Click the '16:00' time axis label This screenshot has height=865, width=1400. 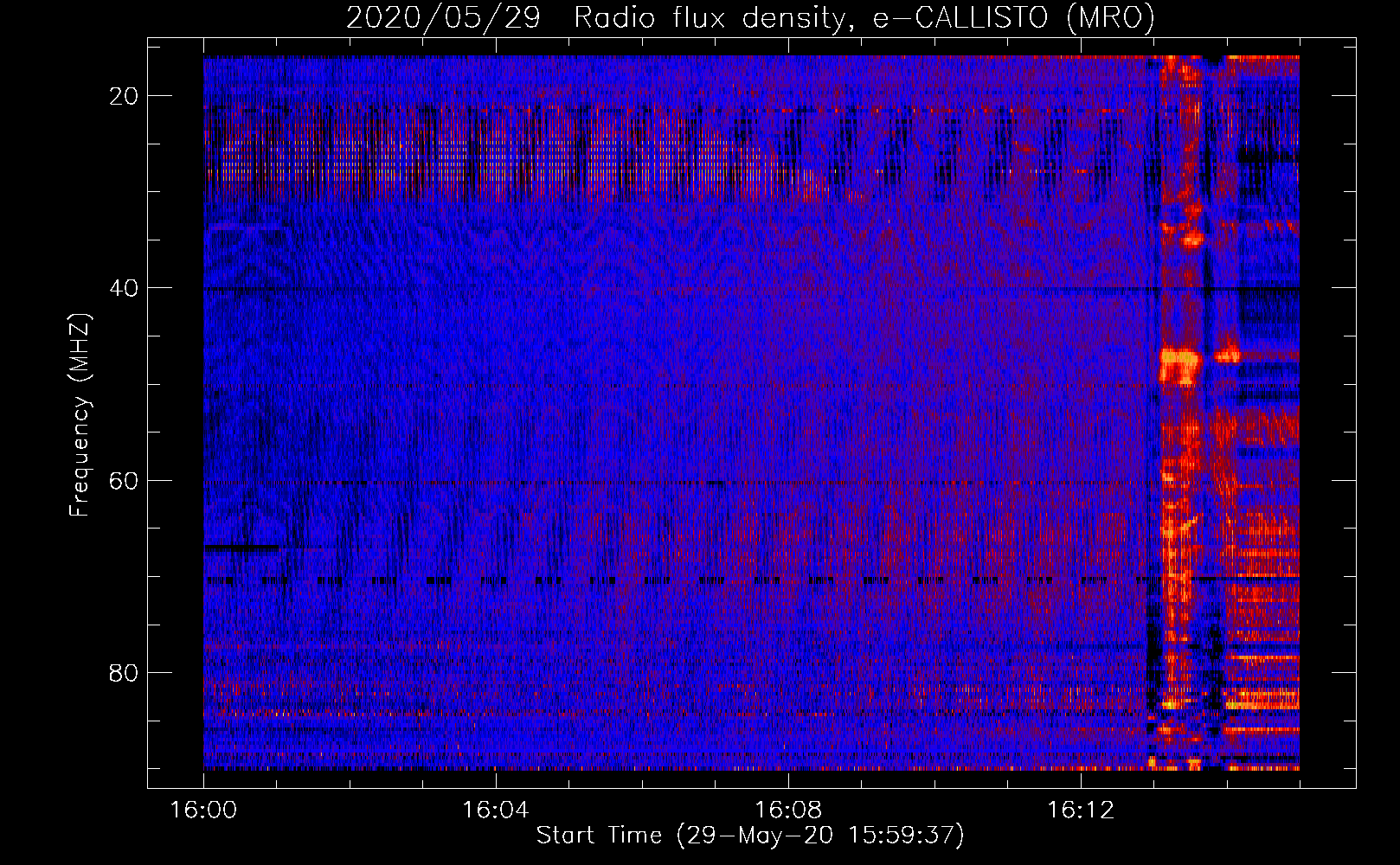click(203, 811)
